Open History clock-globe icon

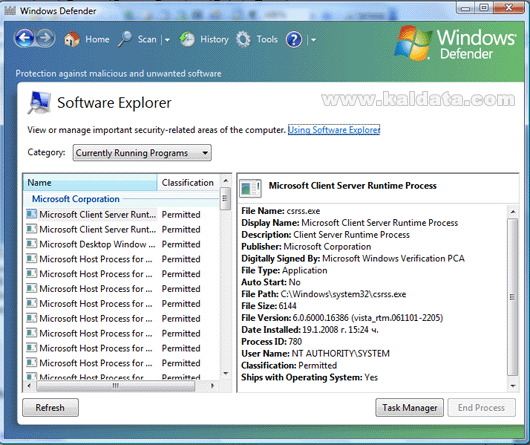coord(187,39)
